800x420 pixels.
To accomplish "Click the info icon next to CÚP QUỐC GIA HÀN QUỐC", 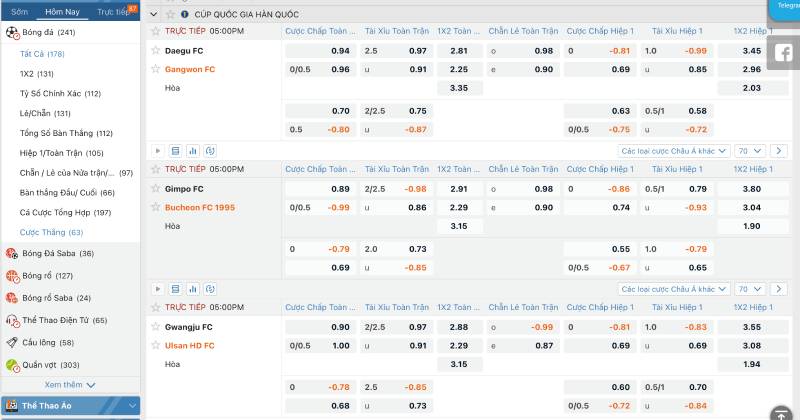I will (185, 14).
